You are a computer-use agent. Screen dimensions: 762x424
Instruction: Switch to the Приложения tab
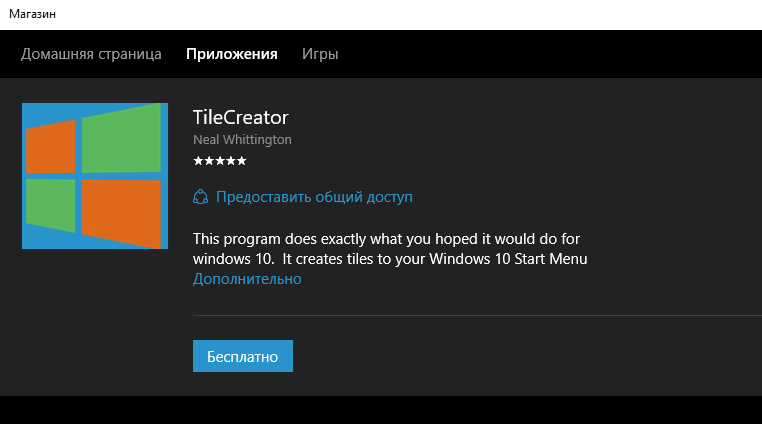[231, 54]
